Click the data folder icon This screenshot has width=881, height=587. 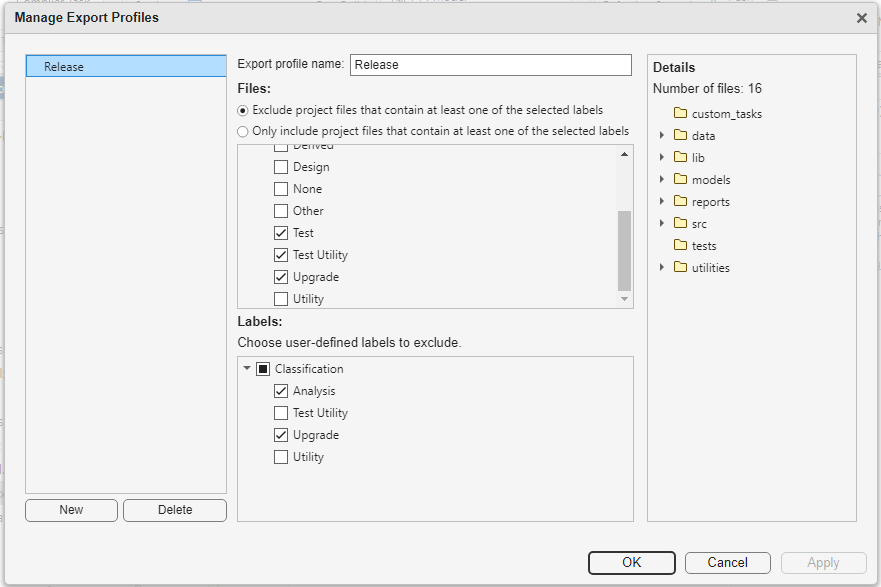pos(681,135)
